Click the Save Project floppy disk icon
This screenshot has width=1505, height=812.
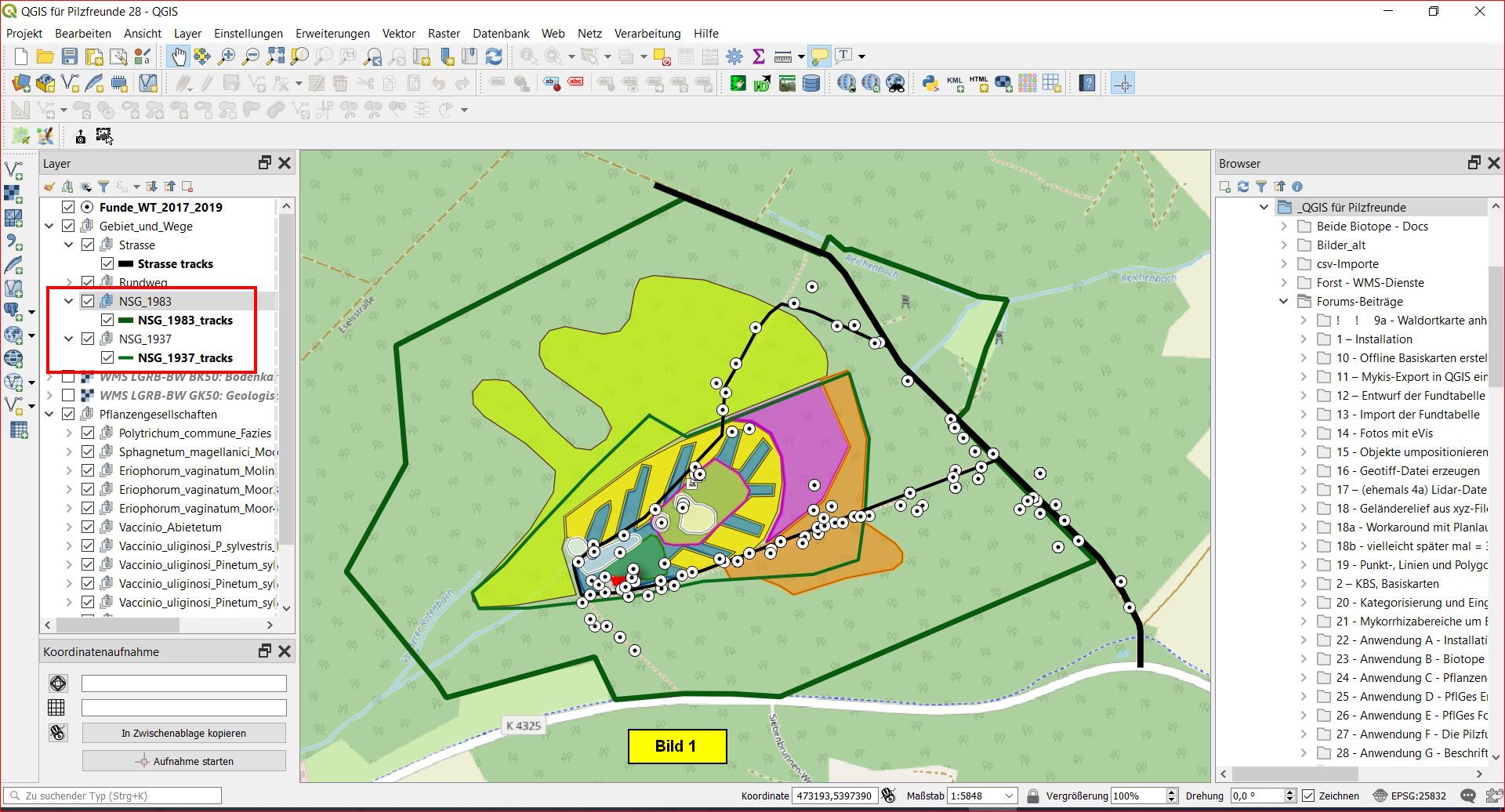[x=70, y=56]
